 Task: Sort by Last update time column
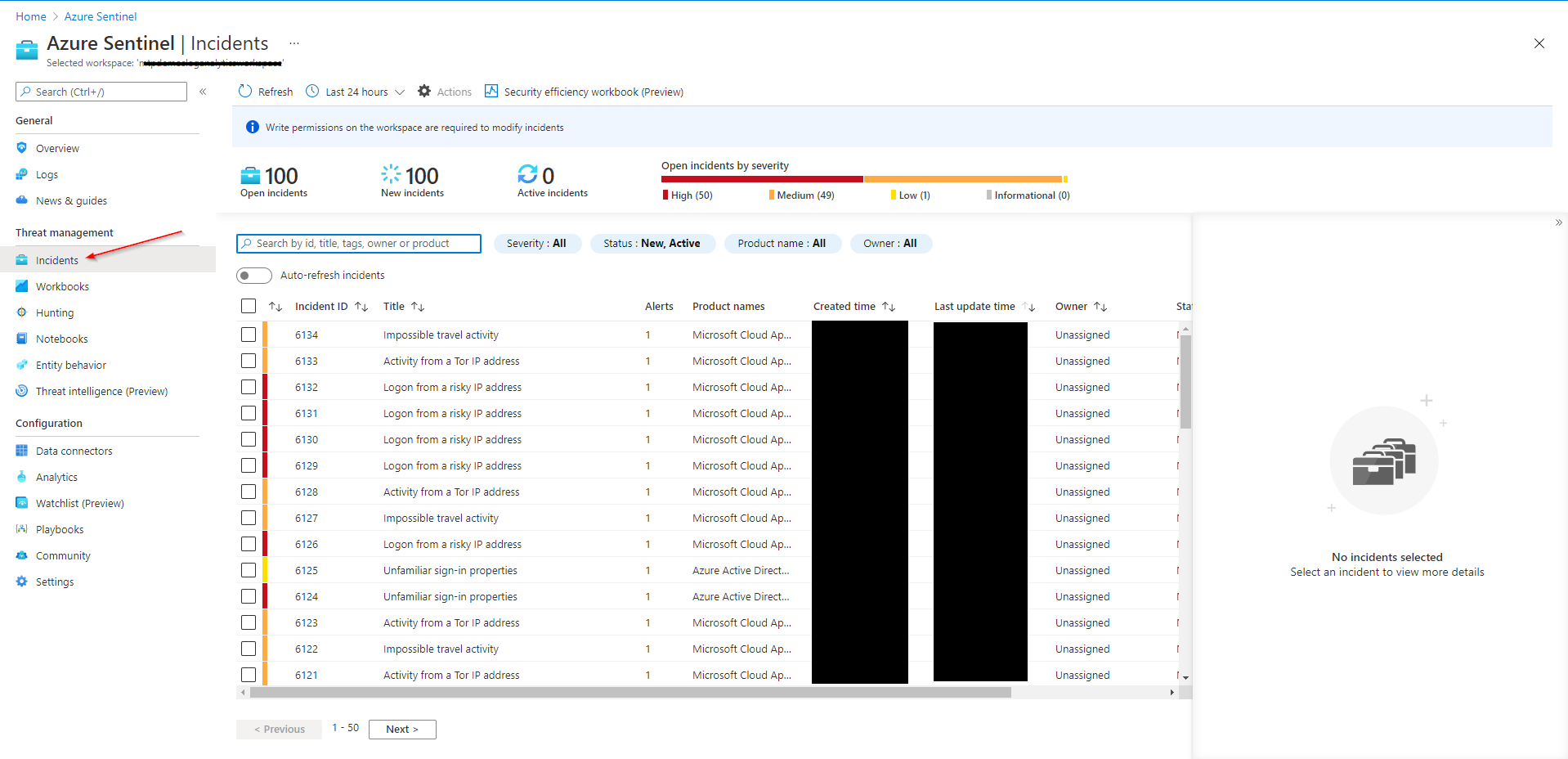(985, 306)
